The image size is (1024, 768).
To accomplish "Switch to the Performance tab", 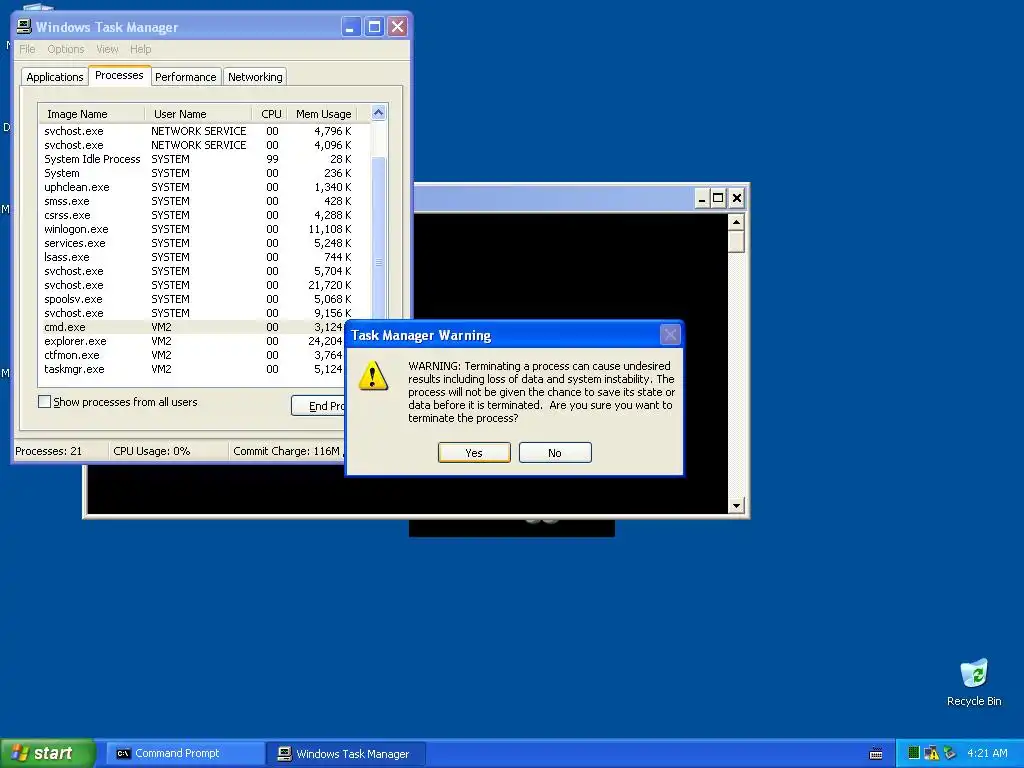I will [x=185, y=77].
